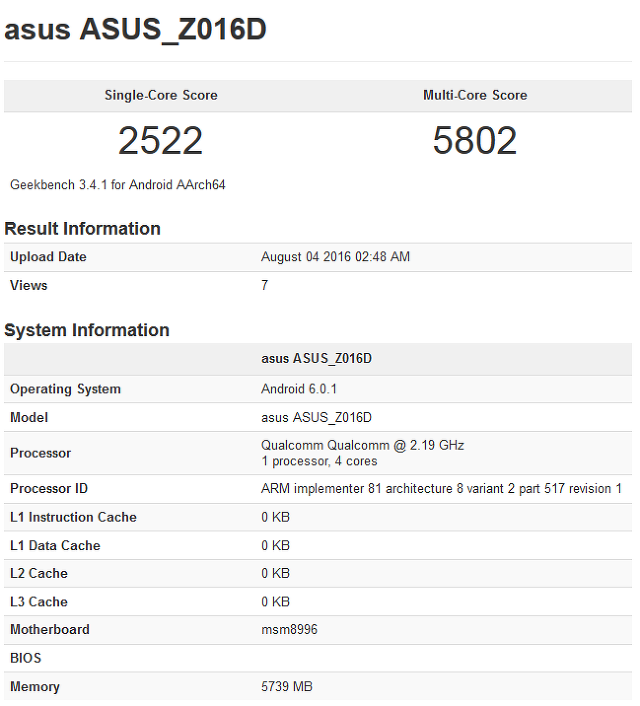
Task: Click the Processor ID label
Action: 49,489
